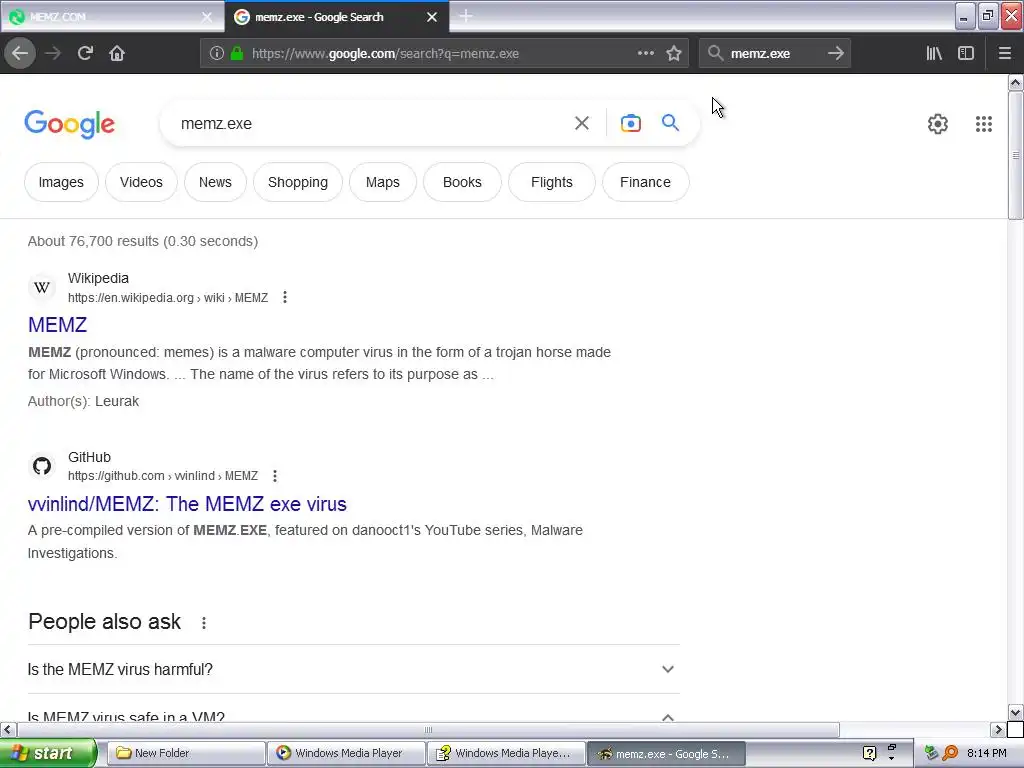Viewport: 1024px width, 768px height.
Task: Click the en.wikipedia.org URL breadcrumb
Action: pyautogui.click(x=168, y=298)
